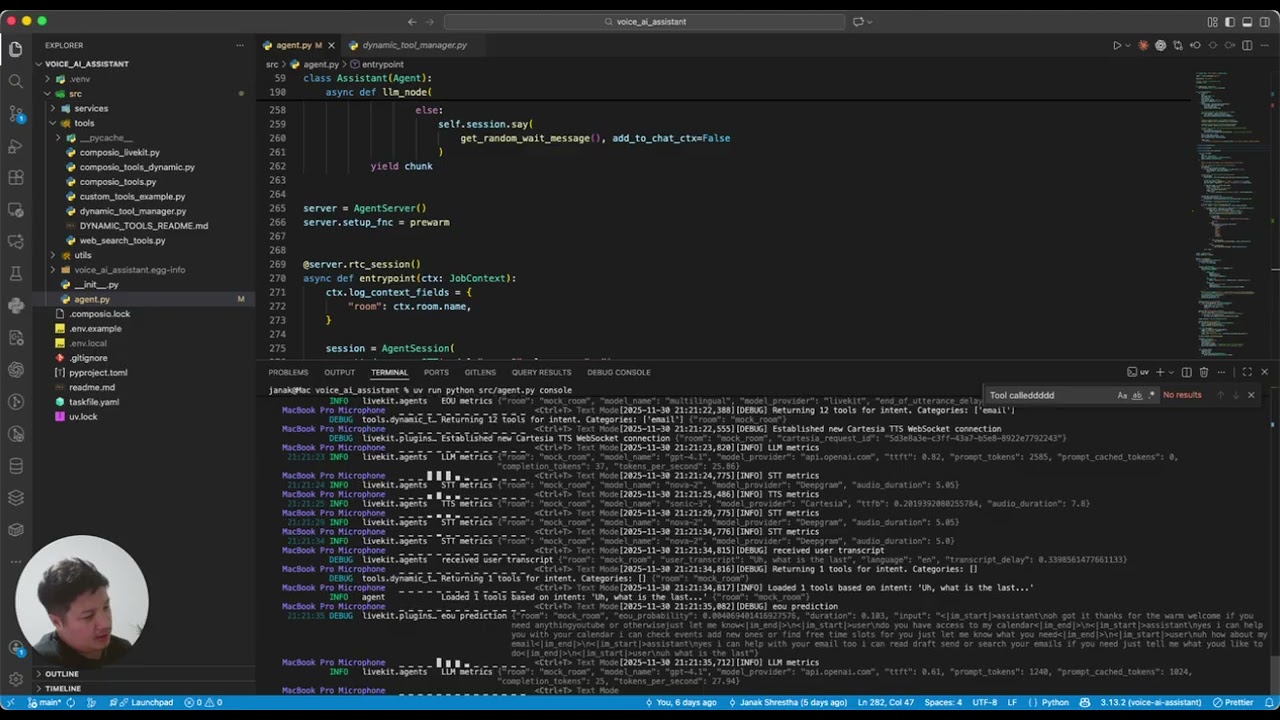Viewport: 1280px width, 720px height.
Task: Toggle the Secondary Side Bar visibility
Action: 1265,22
